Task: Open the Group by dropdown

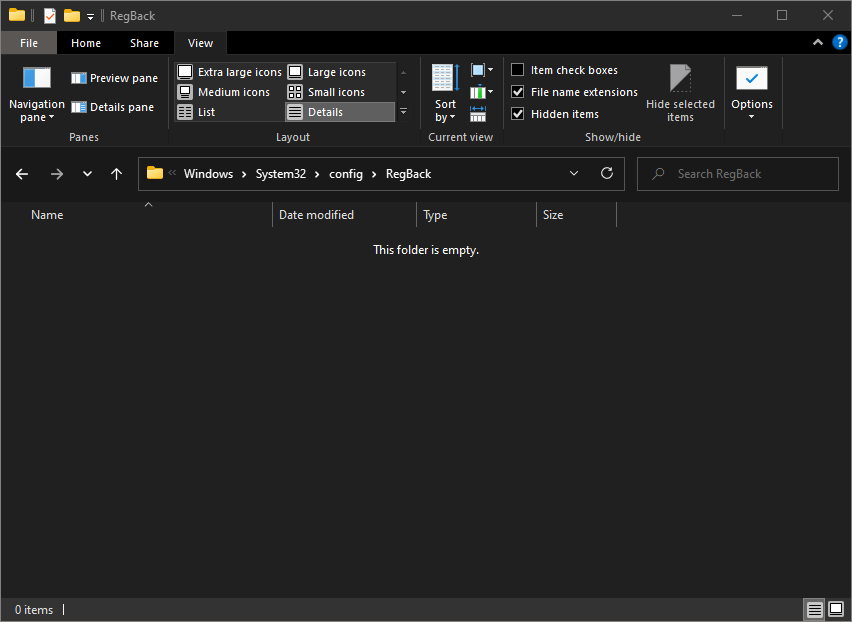Action: pyautogui.click(x=481, y=70)
